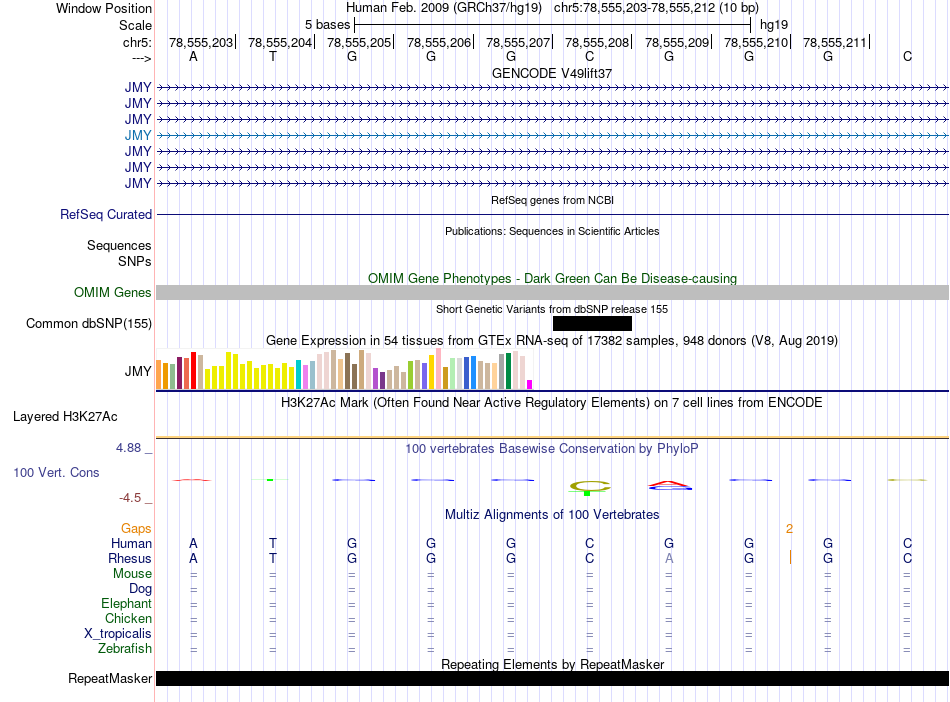Click the dark green GTEx expression bar
The height and width of the screenshot is (702, 950).
pyautogui.click(x=508, y=371)
